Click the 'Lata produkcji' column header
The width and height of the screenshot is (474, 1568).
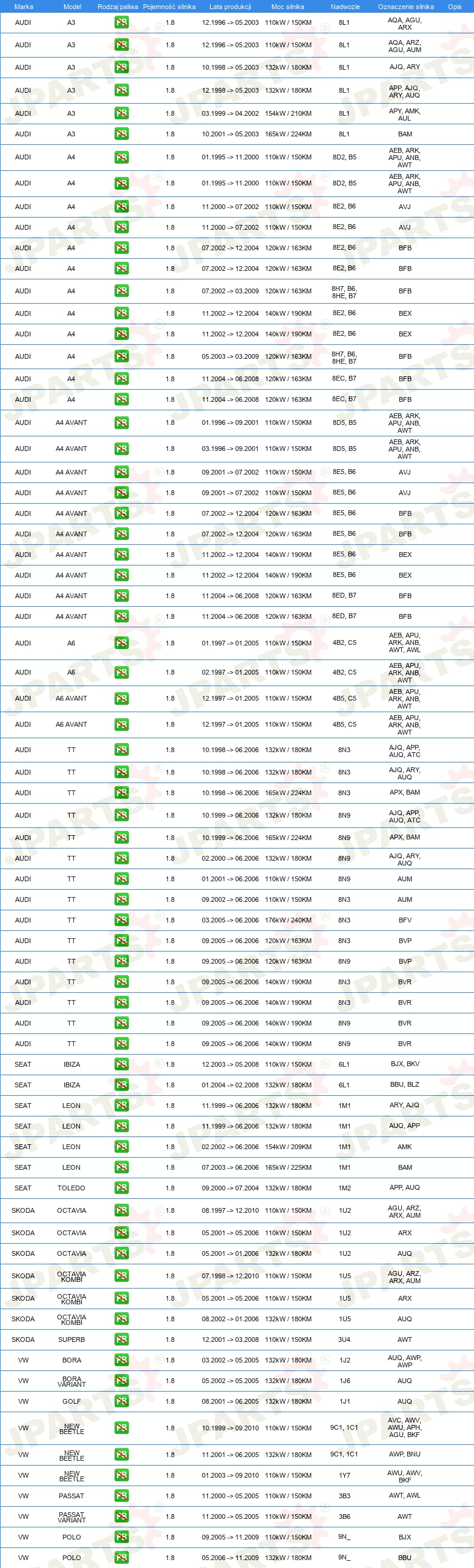click(x=230, y=7)
